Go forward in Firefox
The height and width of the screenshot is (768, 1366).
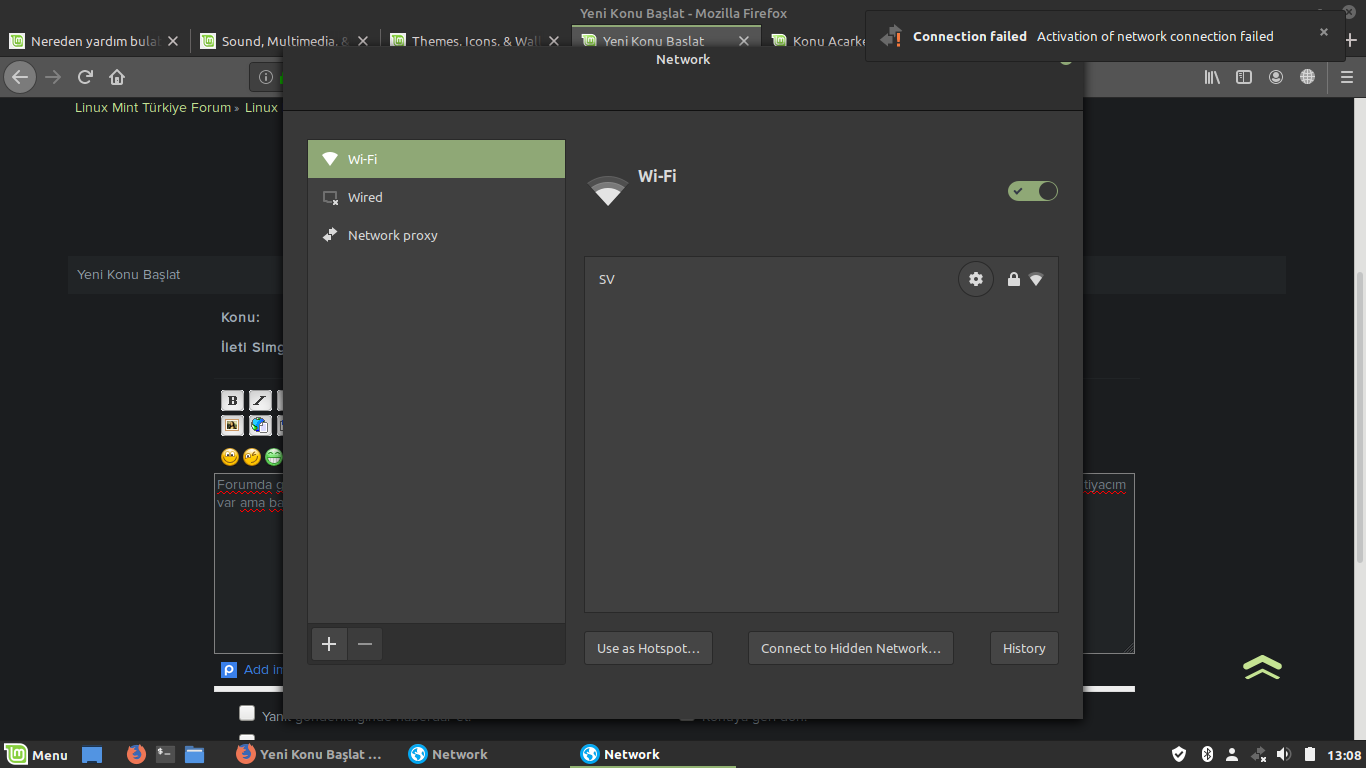(53, 77)
